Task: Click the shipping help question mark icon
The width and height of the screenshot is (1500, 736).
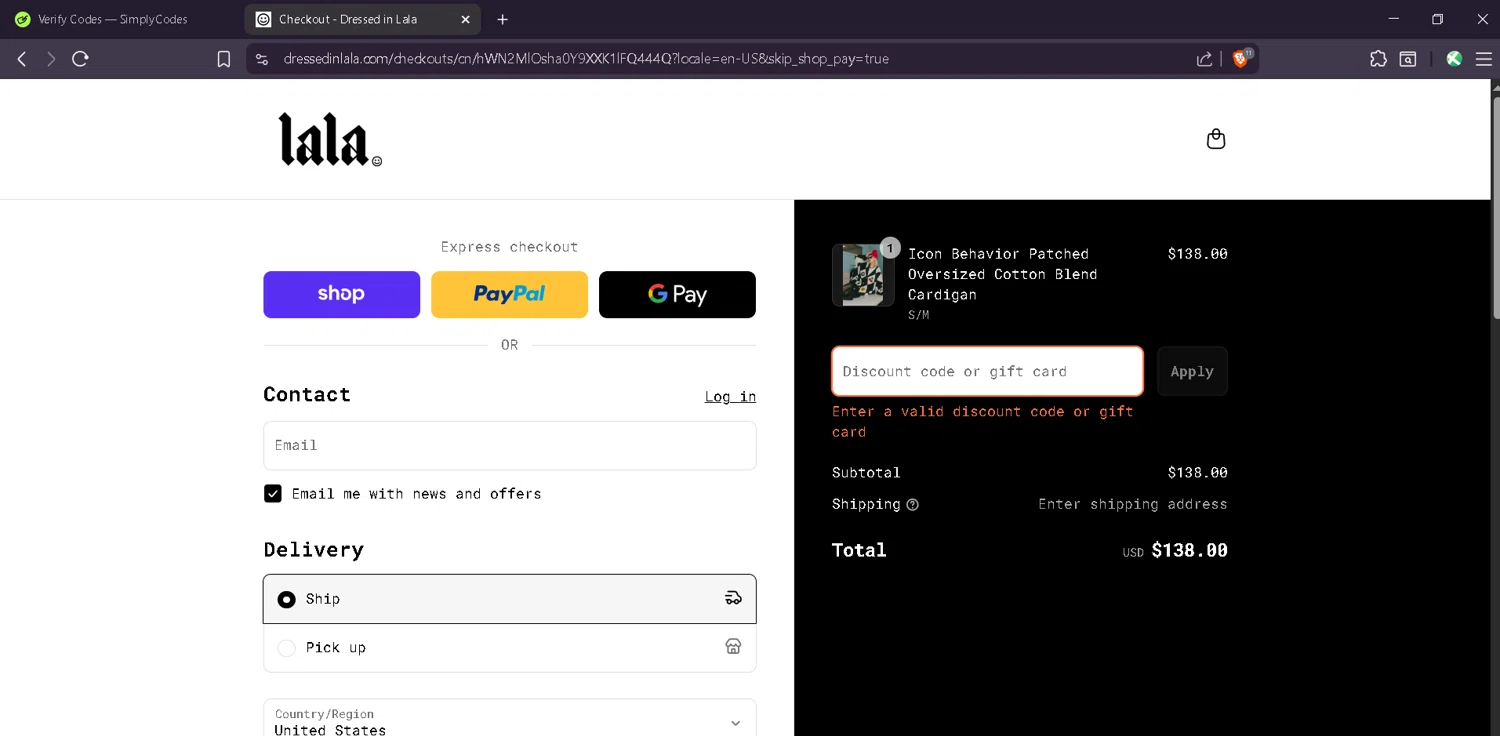Action: click(912, 505)
